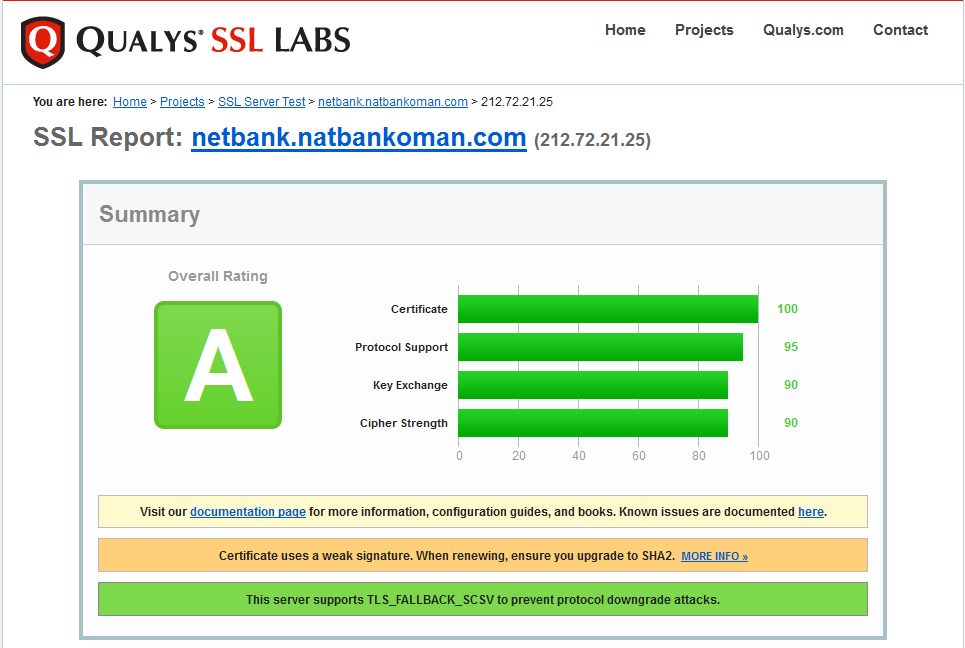Click the Cipher Strength score bar
Screen dimensions: 965x648
point(593,423)
